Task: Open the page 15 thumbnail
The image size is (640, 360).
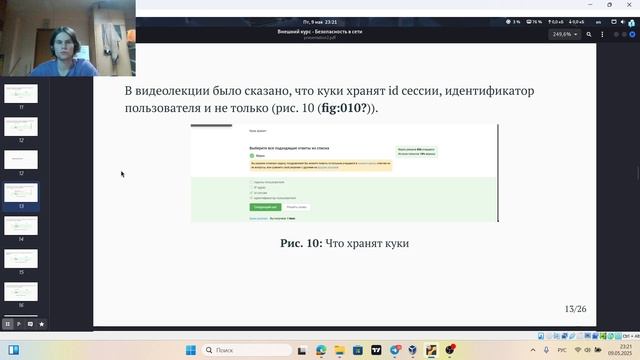Action: tap(21, 259)
